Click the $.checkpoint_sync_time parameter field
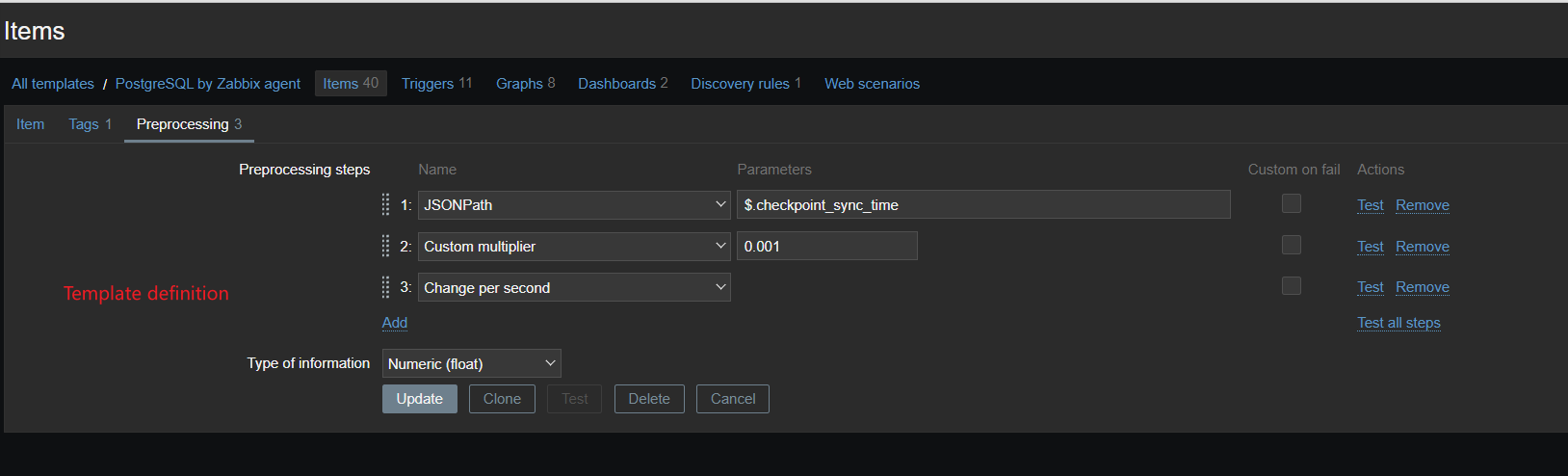This screenshot has width=1568, height=476. 982,204
